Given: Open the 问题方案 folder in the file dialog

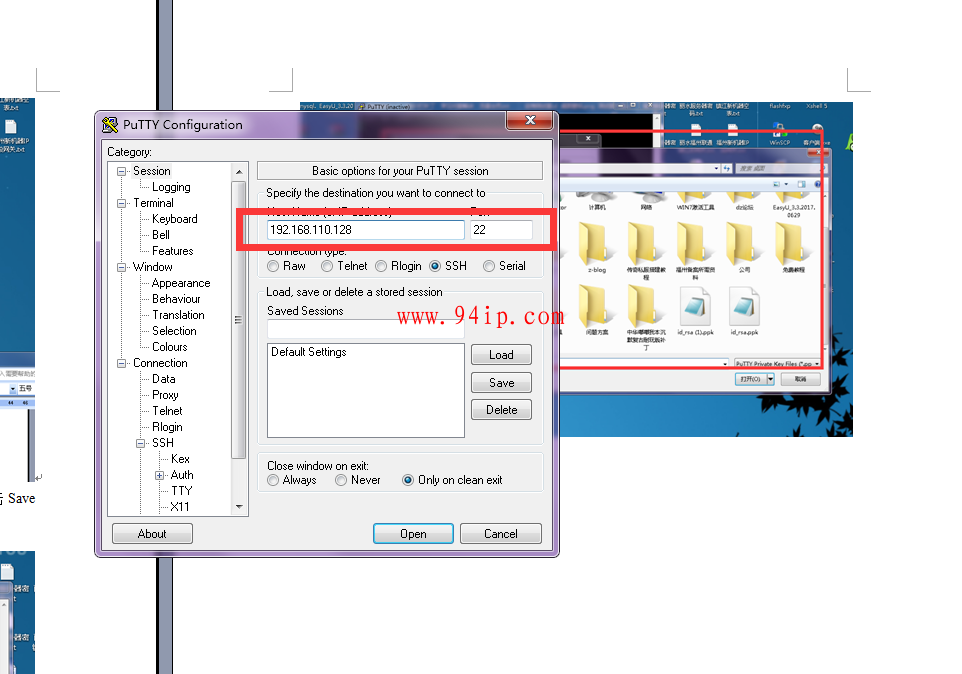Looking at the screenshot, I should tap(596, 312).
